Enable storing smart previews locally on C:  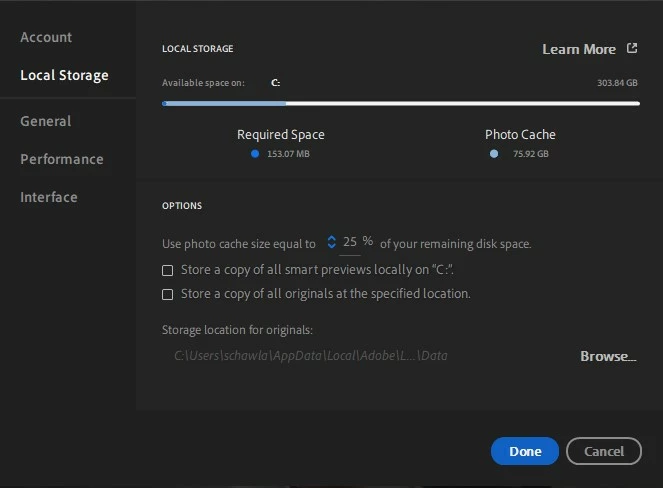167,270
